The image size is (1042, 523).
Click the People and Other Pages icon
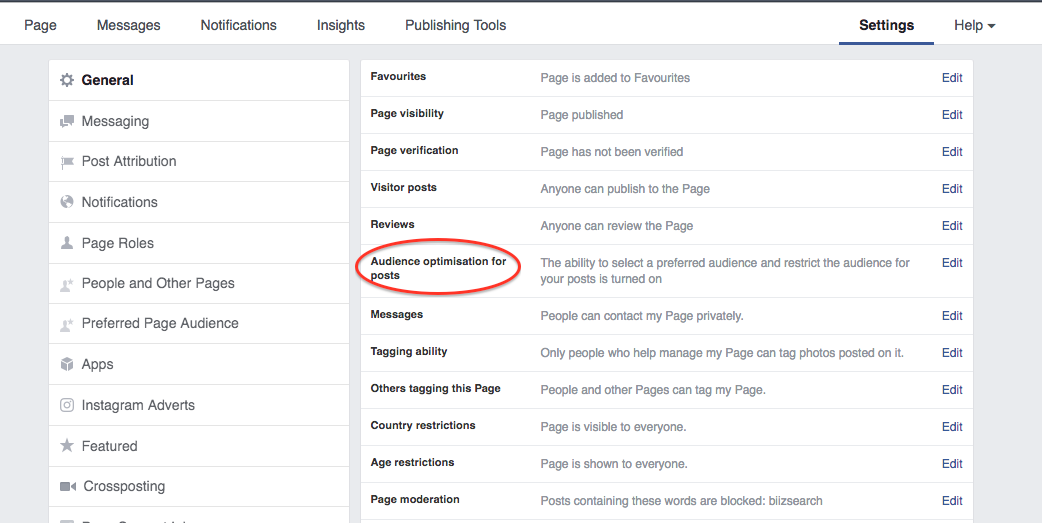pyautogui.click(x=67, y=284)
